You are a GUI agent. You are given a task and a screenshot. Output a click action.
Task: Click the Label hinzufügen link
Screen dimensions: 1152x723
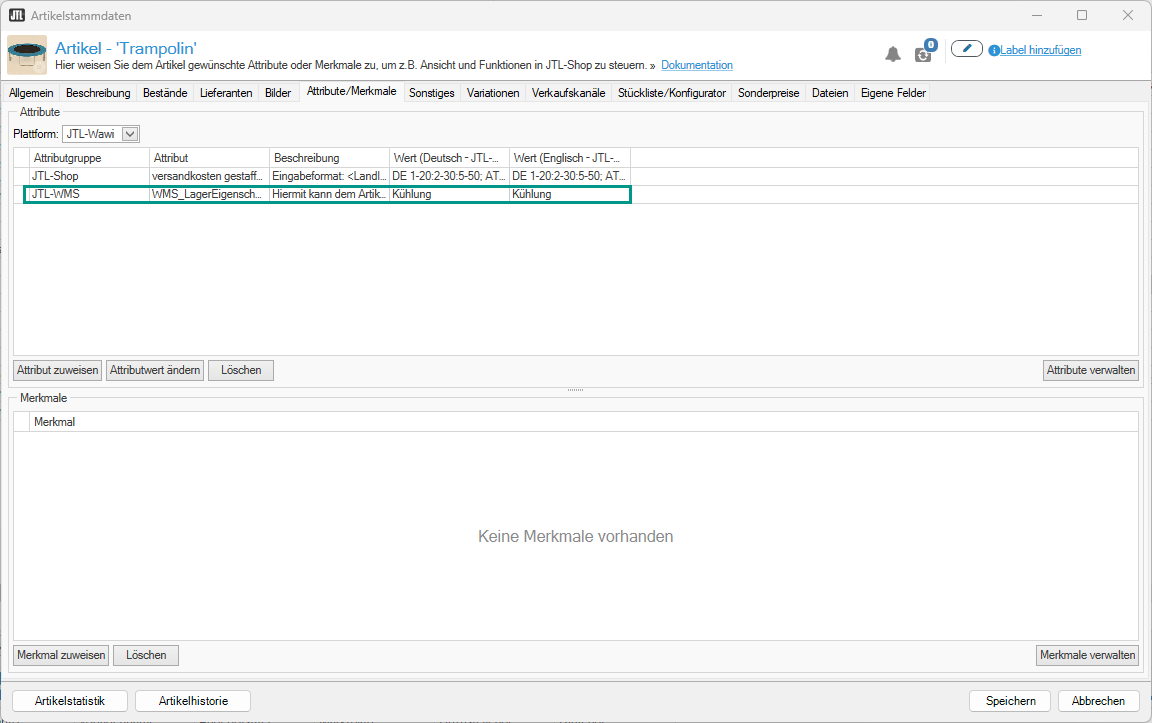point(1041,50)
